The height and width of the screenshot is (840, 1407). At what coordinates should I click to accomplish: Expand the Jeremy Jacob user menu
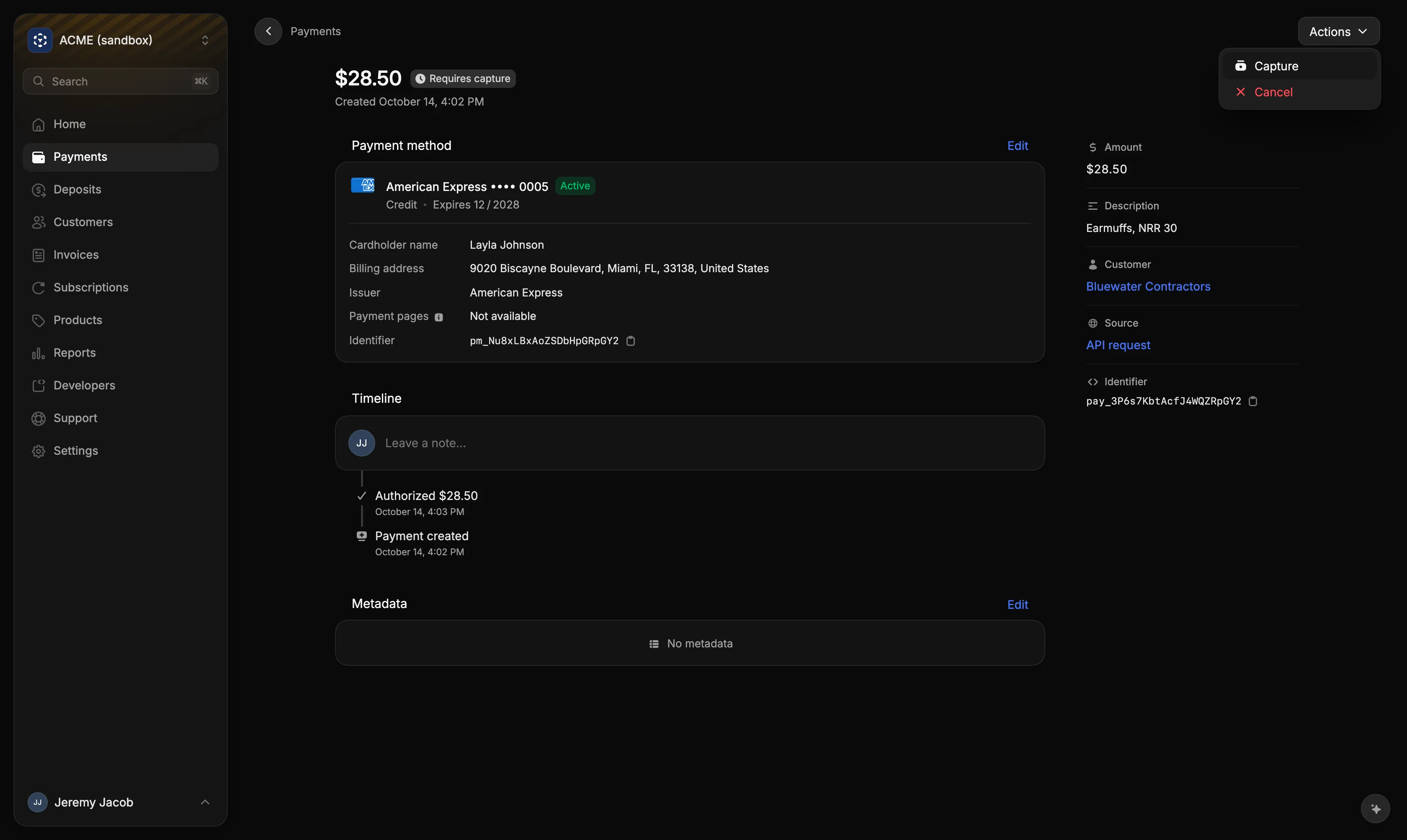tap(120, 802)
